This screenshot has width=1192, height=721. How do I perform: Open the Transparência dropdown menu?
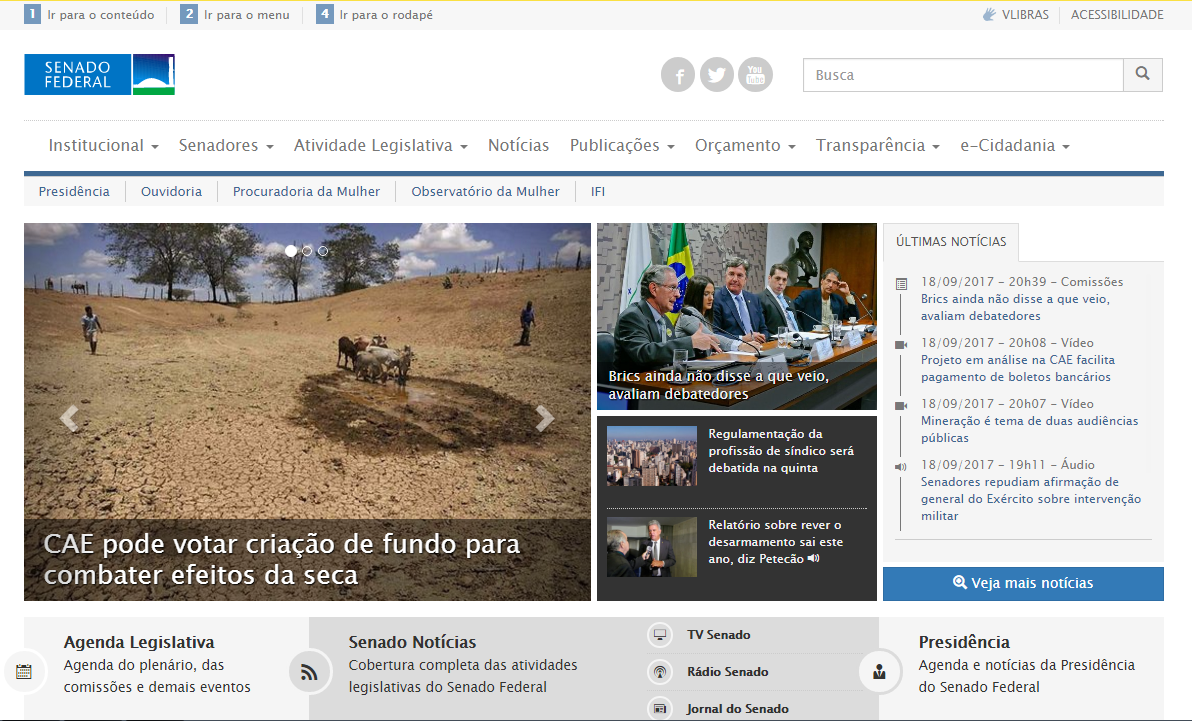(877, 146)
